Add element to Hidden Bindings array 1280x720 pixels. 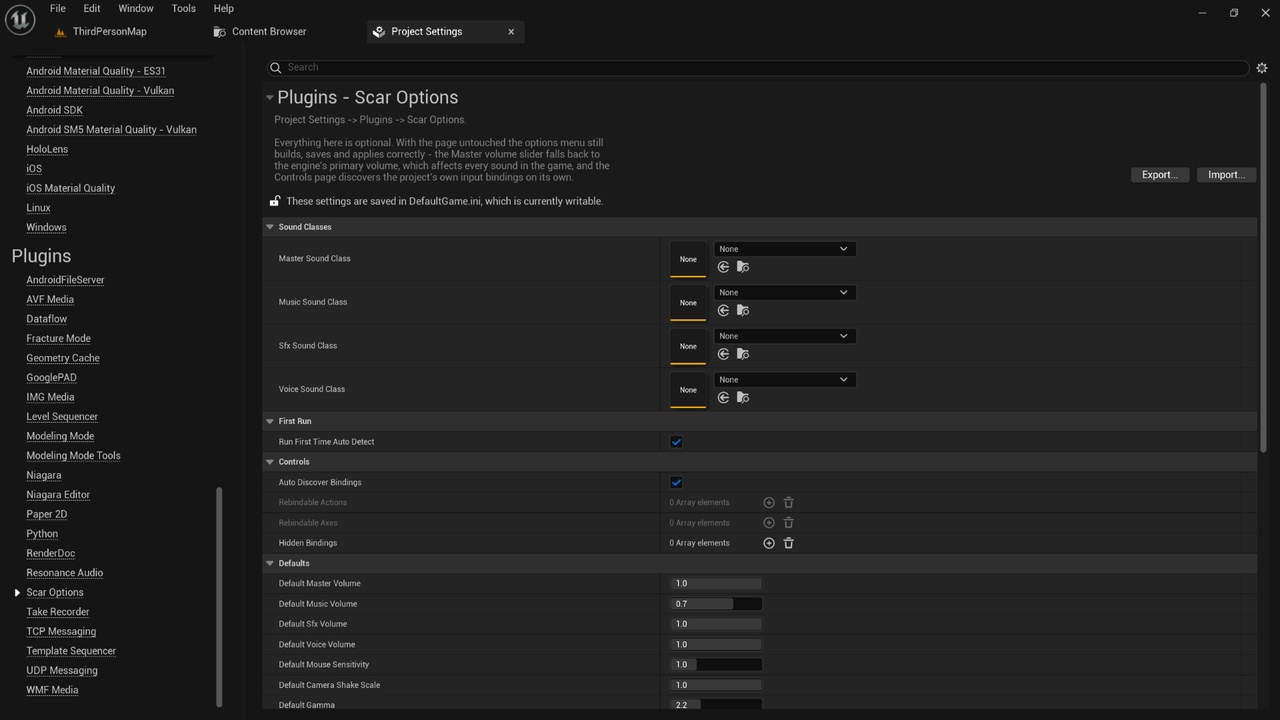click(769, 543)
